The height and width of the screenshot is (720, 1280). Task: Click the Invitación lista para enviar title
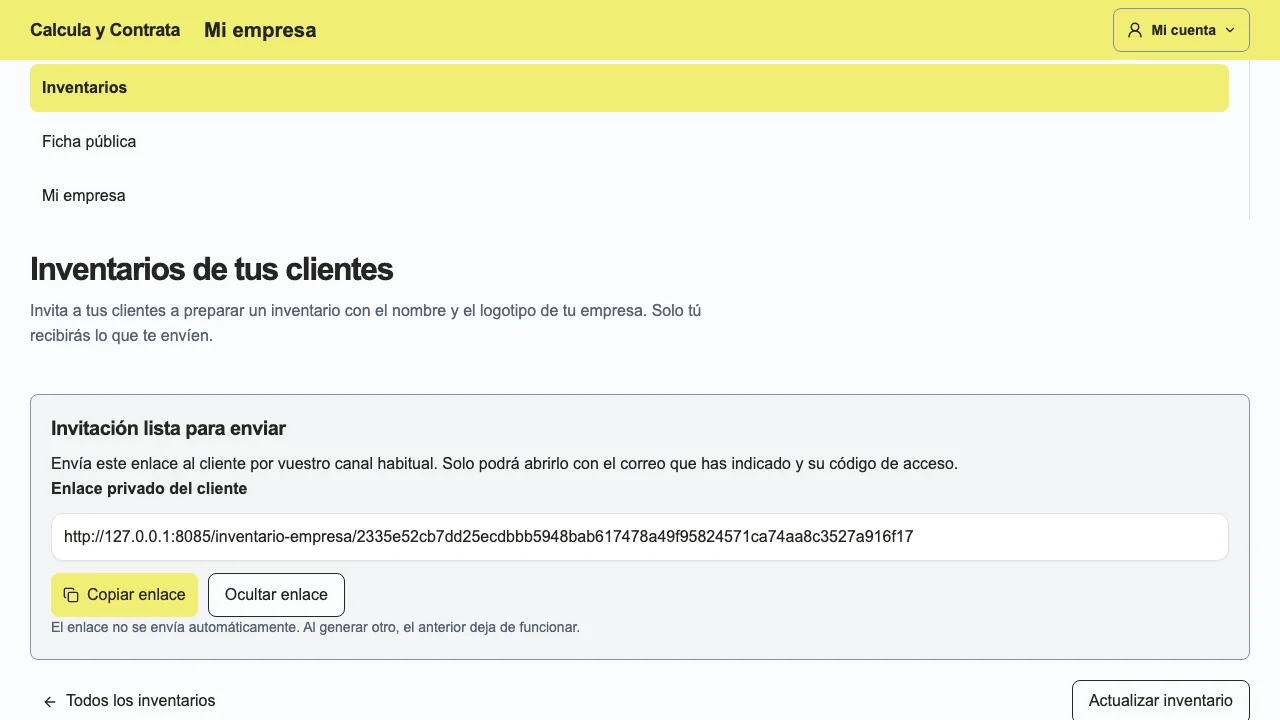point(168,429)
